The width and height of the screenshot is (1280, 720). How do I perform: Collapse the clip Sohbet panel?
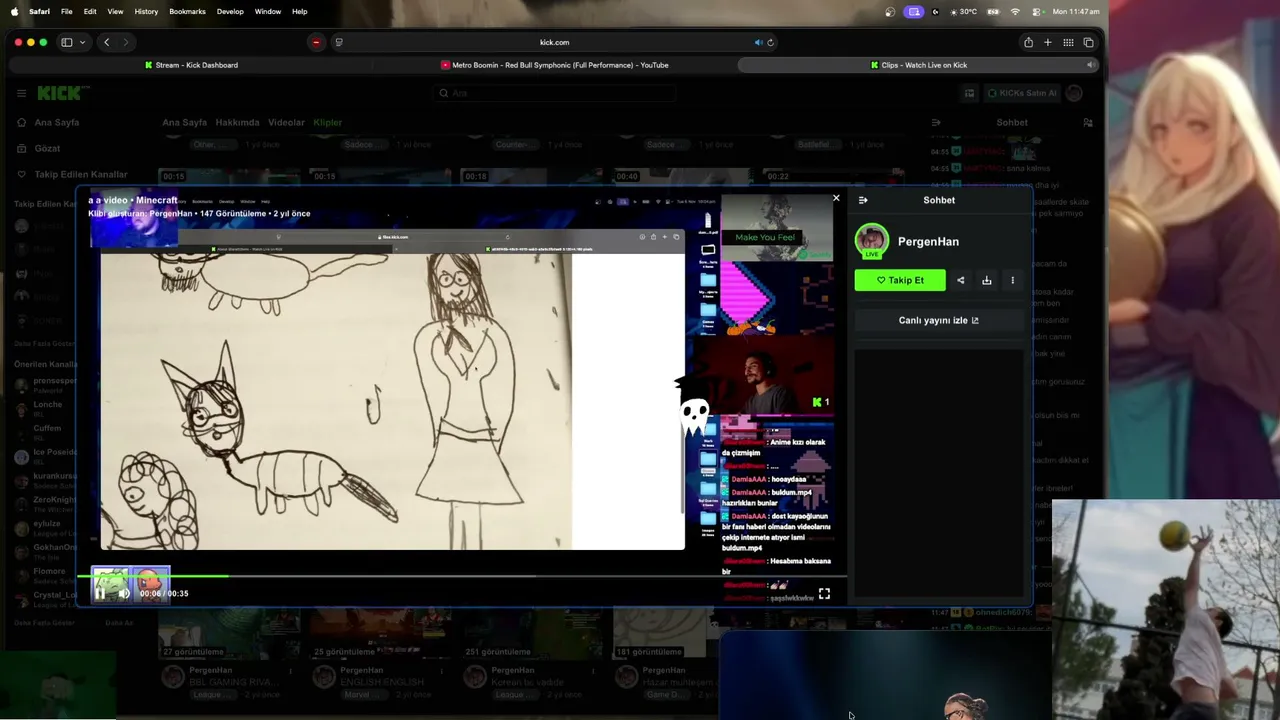(x=863, y=200)
